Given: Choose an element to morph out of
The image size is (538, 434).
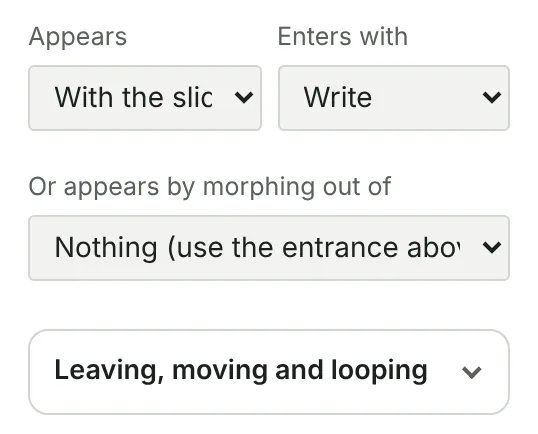Looking at the screenshot, I should (x=269, y=248).
